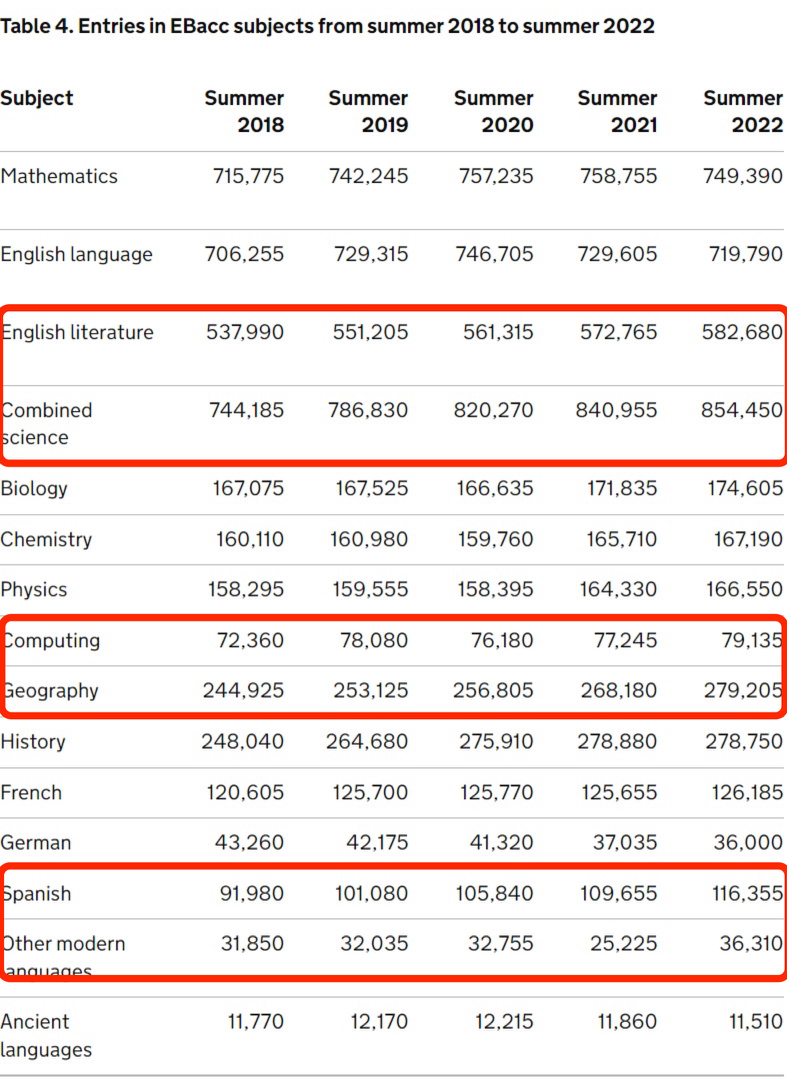Image resolution: width=787 pixels, height=1080 pixels.
Task: Click the Subject column header
Action: (x=37, y=98)
